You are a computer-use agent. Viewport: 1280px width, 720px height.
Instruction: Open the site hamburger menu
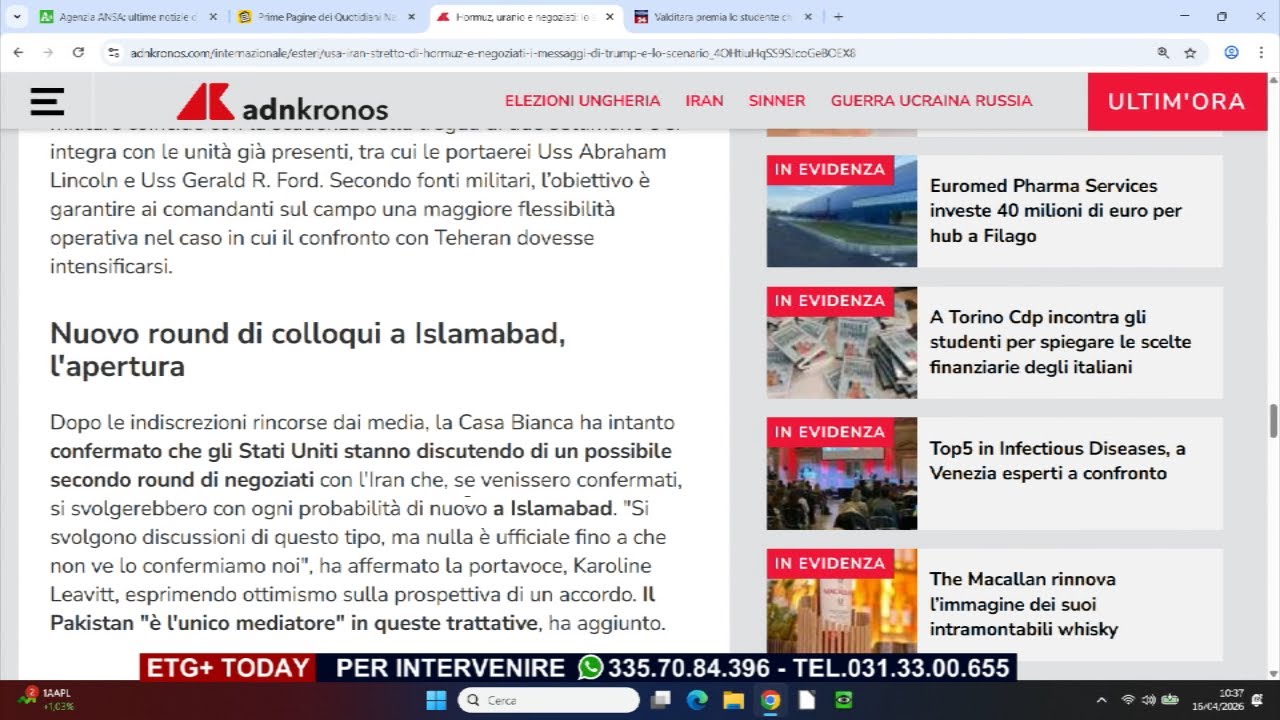[46, 101]
